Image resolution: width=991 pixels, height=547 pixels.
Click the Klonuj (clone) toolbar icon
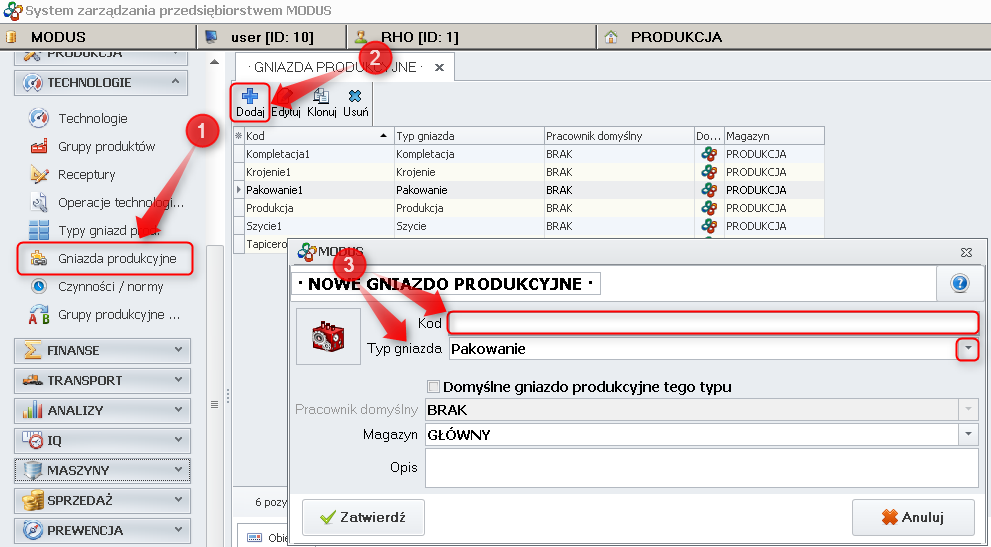pyautogui.click(x=321, y=96)
